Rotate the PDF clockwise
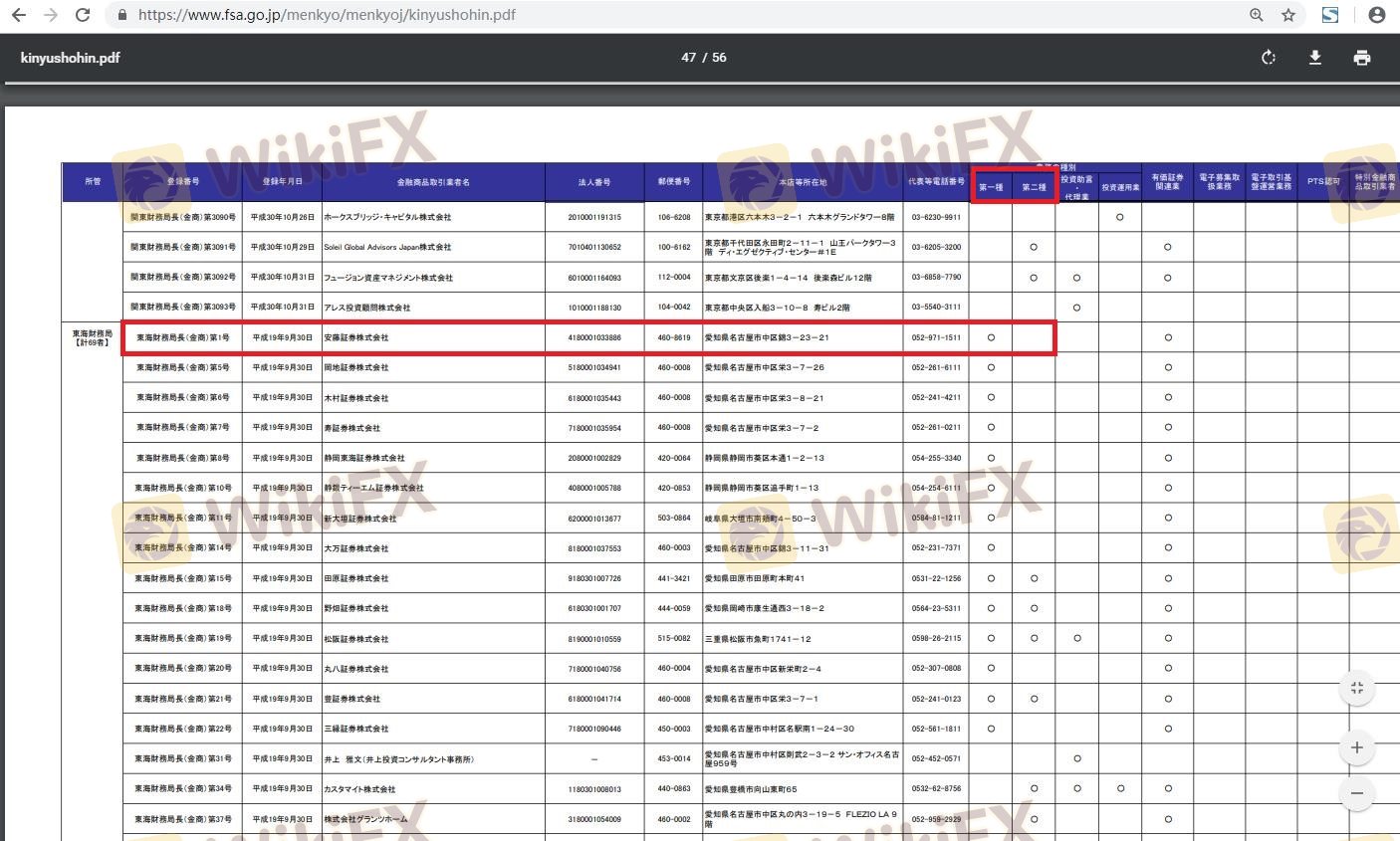The height and width of the screenshot is (841, 1400). [1268, 58]
